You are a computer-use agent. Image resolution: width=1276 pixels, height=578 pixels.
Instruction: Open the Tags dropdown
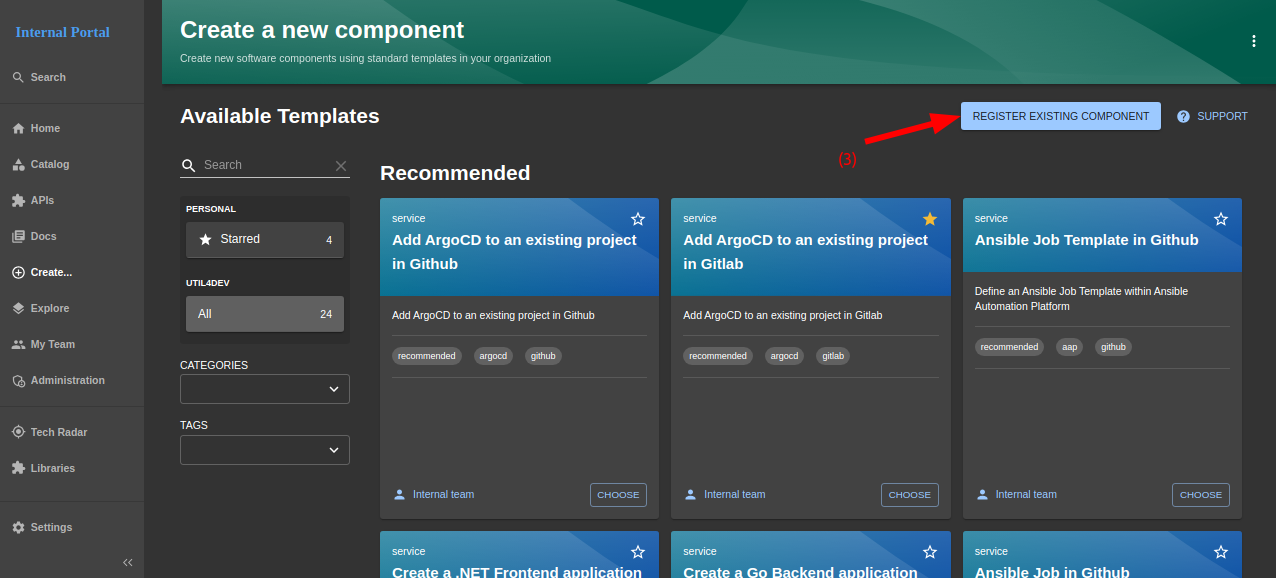click(265, 450)
